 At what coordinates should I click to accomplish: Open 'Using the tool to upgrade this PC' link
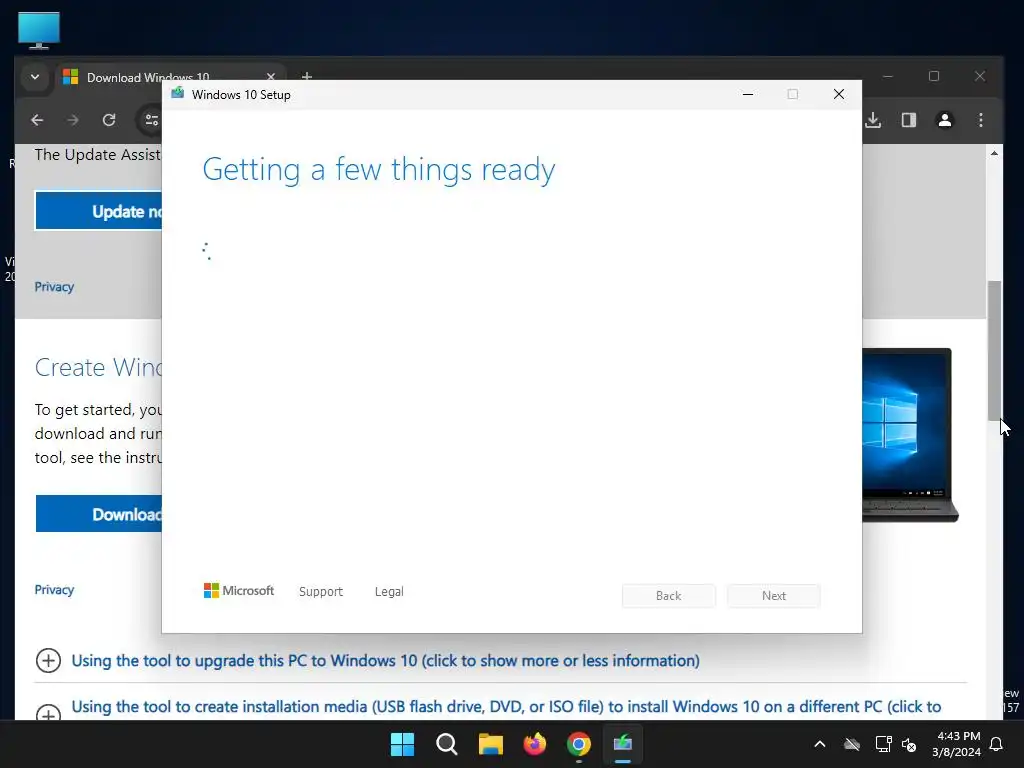coord(385,660)
